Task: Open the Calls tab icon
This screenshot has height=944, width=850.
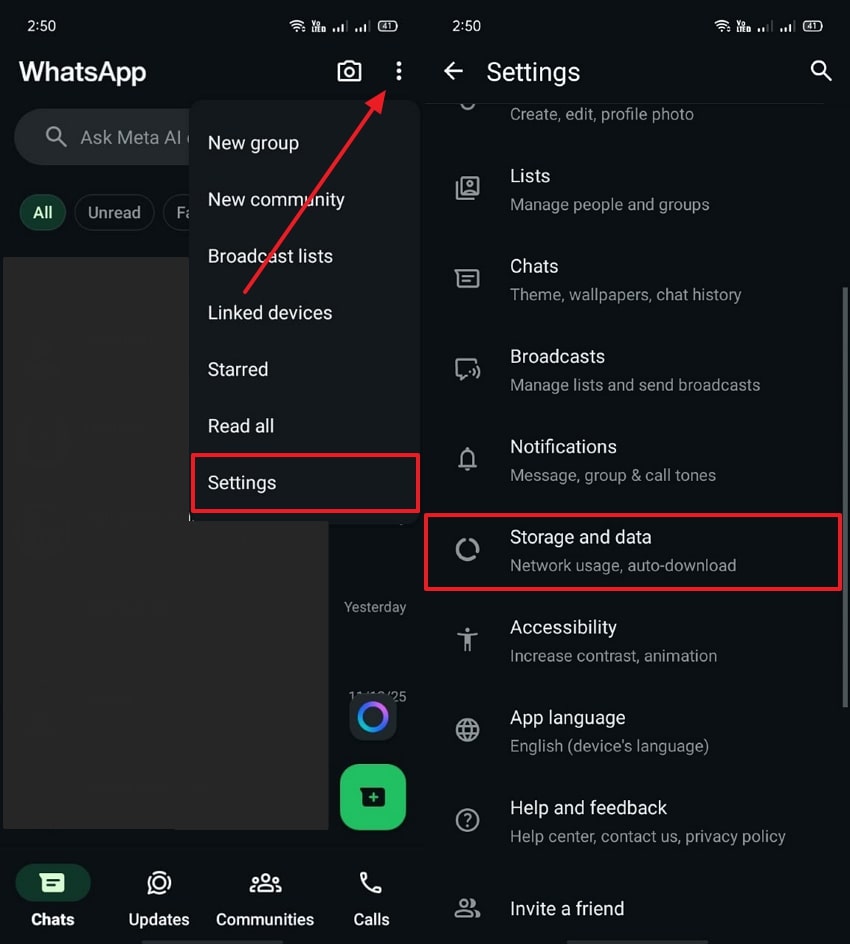Action: pos(371,883)
